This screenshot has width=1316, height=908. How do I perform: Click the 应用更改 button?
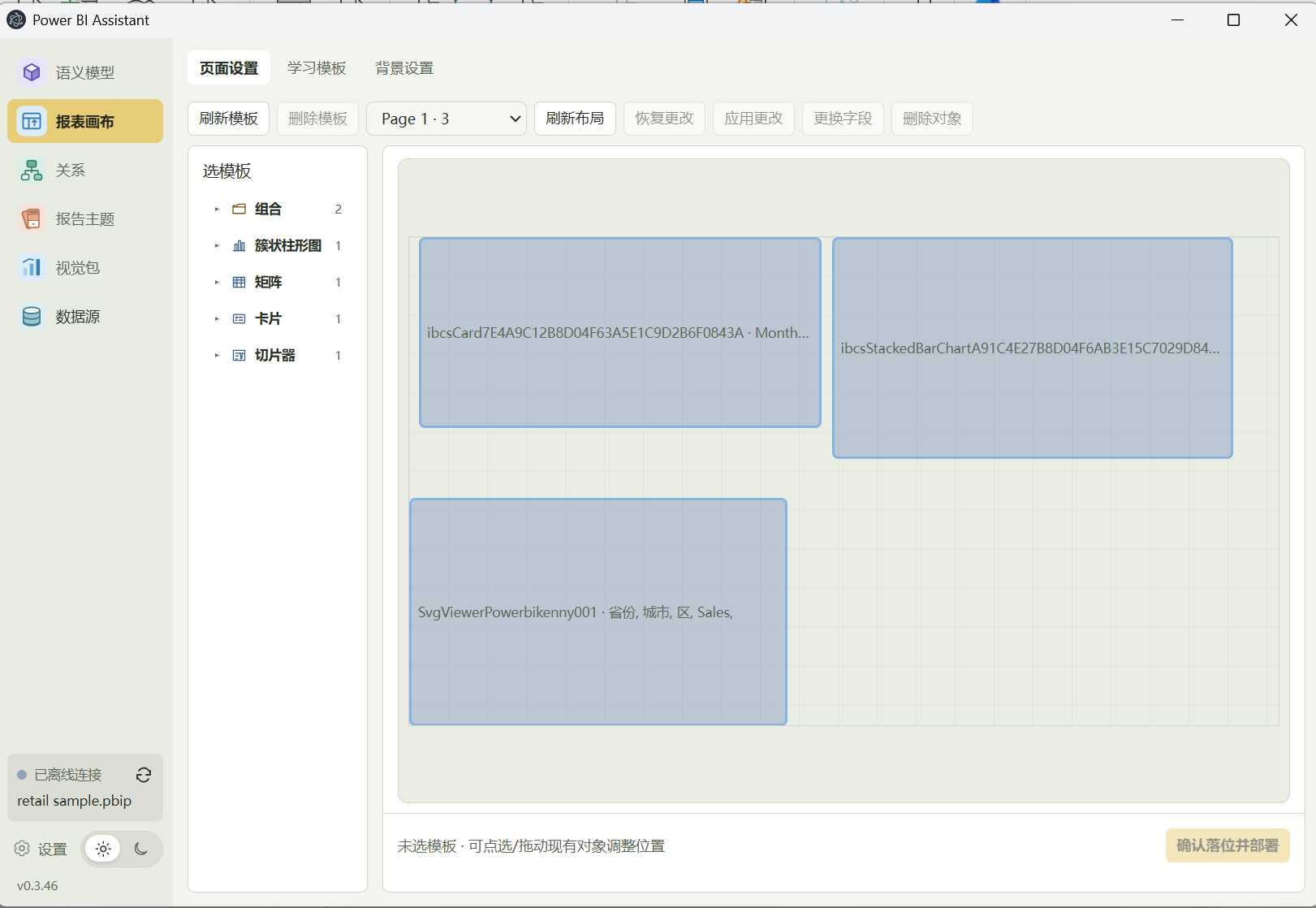(x=753, y=119)
